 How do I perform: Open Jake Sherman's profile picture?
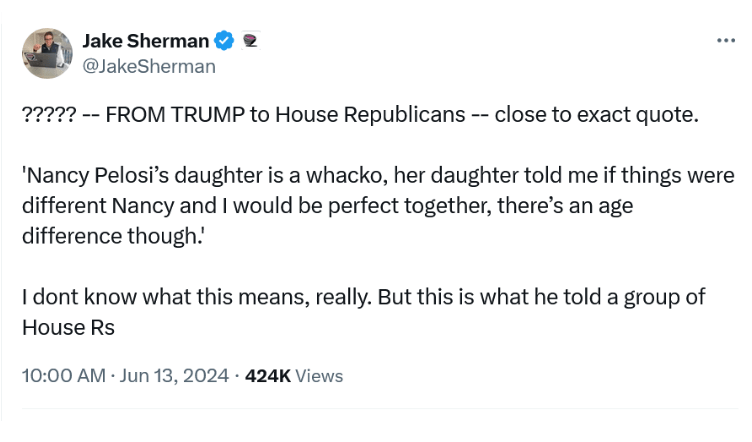[47, 53]
